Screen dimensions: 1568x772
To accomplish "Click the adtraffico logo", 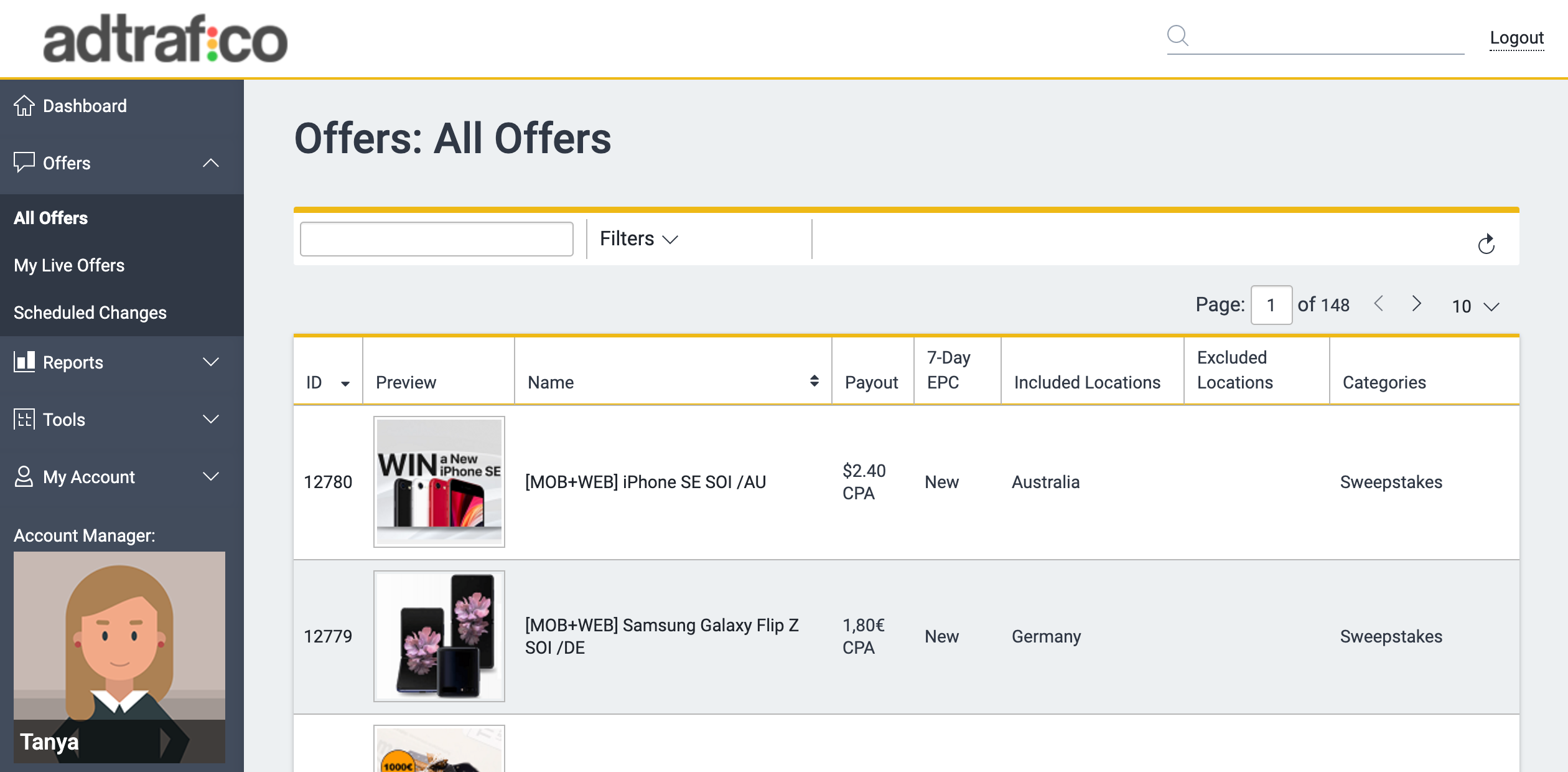I will 165,39.
